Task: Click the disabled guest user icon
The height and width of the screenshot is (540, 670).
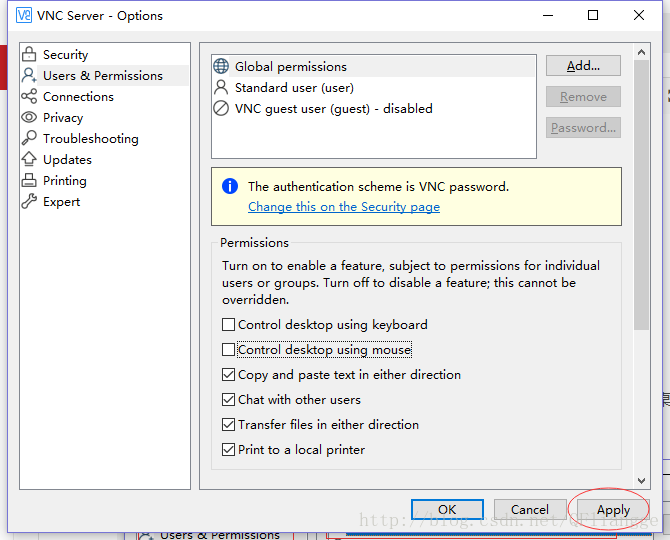Action: pos(221,108)
